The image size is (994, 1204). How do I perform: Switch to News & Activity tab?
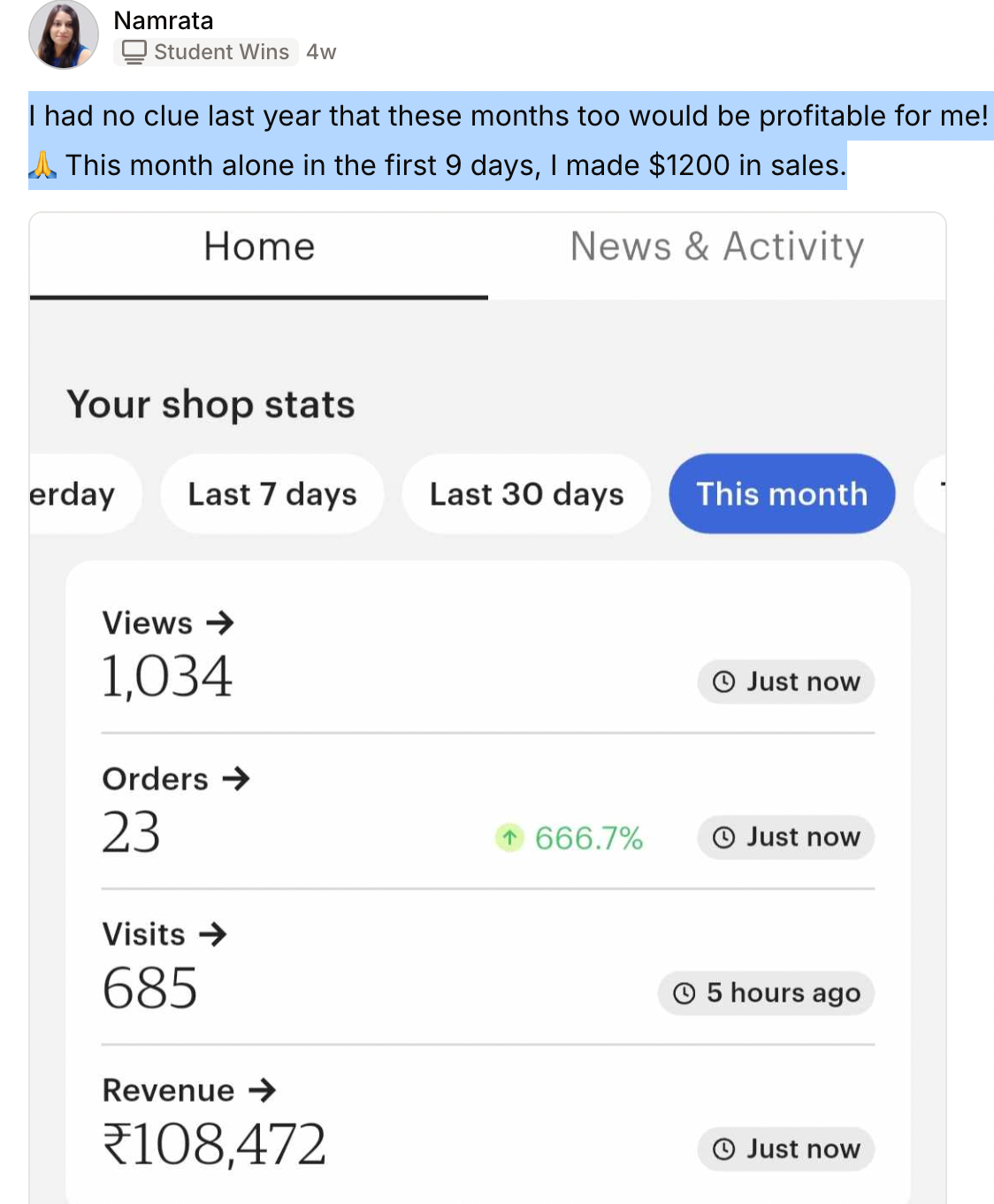tap(716, 248)
